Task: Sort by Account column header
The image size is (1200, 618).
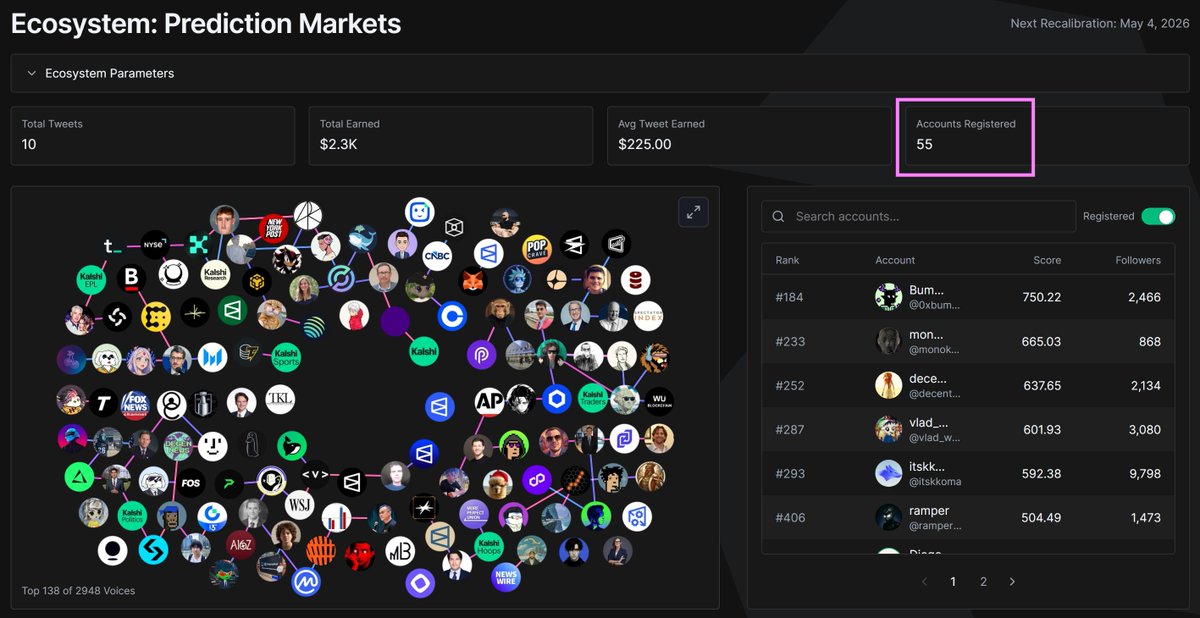Action: point(895,260)
